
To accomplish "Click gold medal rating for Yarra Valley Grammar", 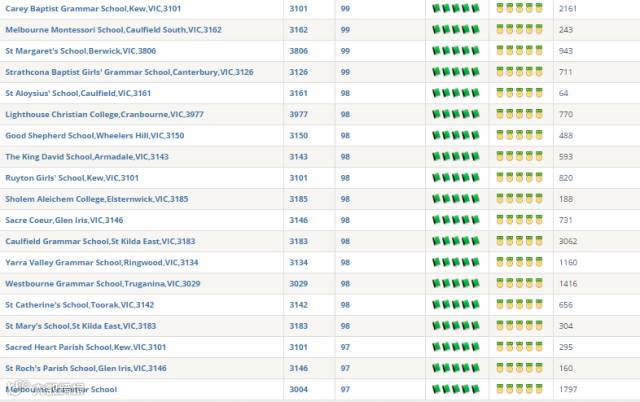I will pyautogui.click(x=519, y=262).
